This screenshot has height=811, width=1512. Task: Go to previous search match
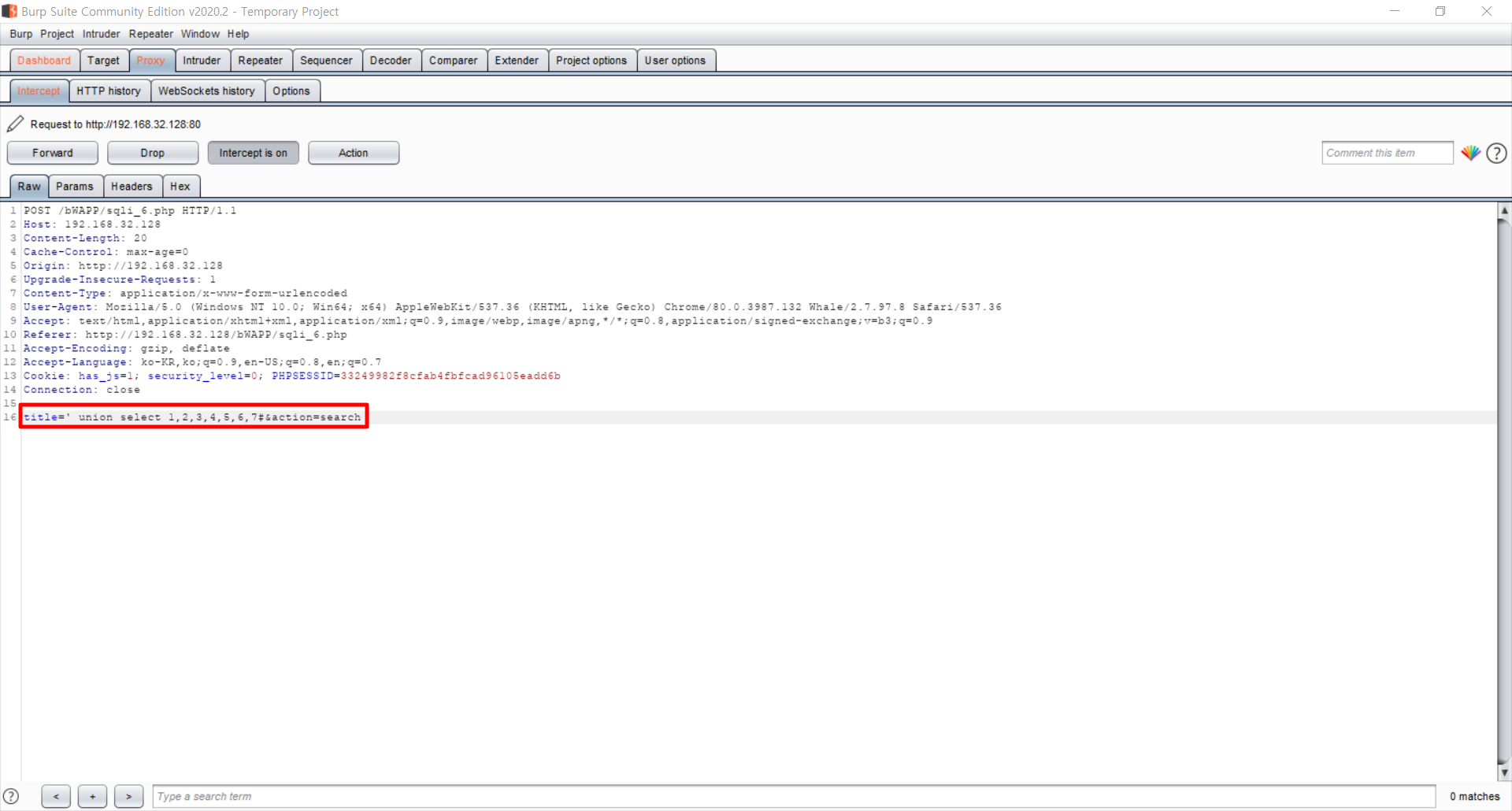tap(56, 796)
